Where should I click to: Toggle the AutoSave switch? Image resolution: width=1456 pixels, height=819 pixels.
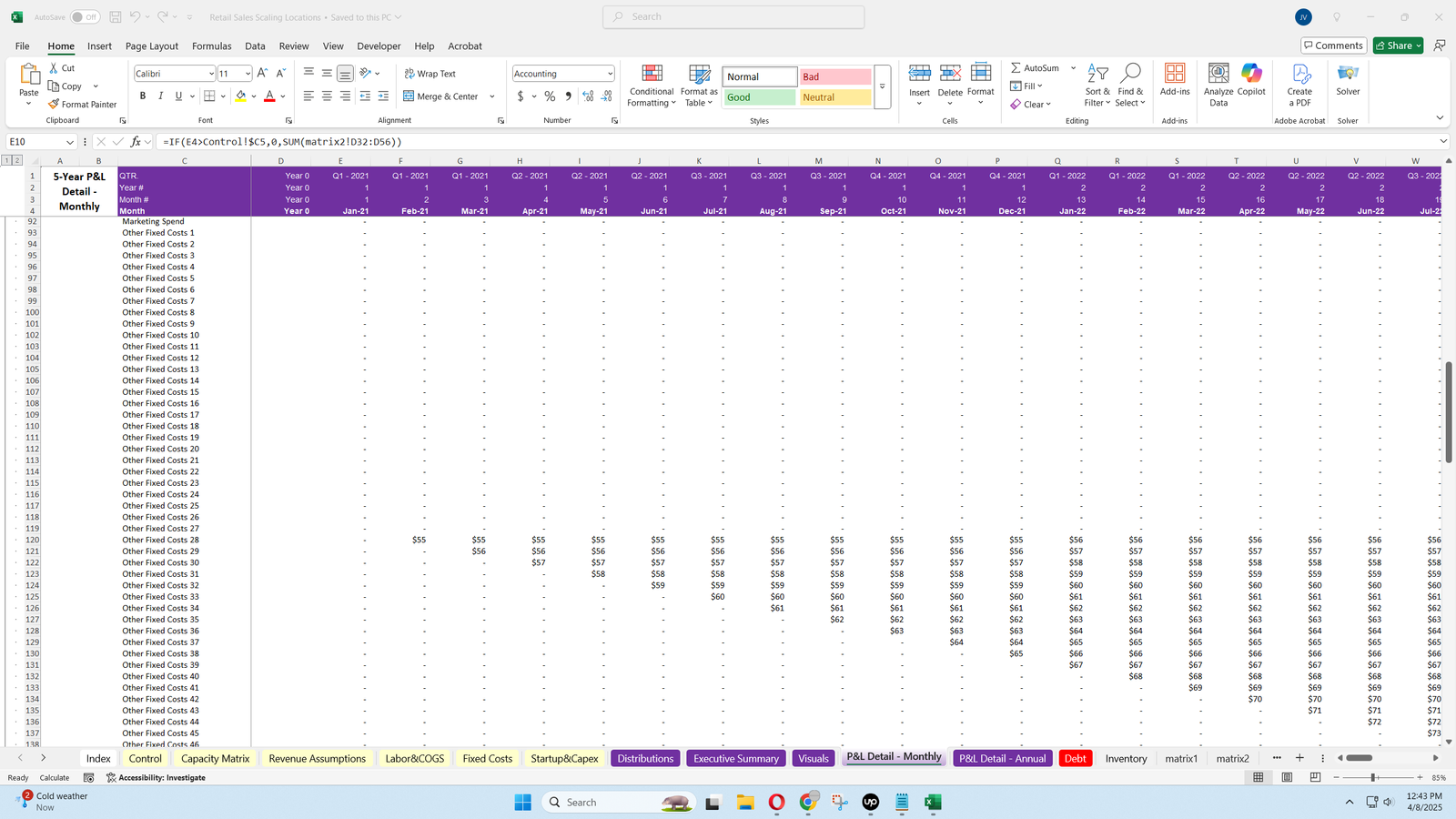(85, 17)
